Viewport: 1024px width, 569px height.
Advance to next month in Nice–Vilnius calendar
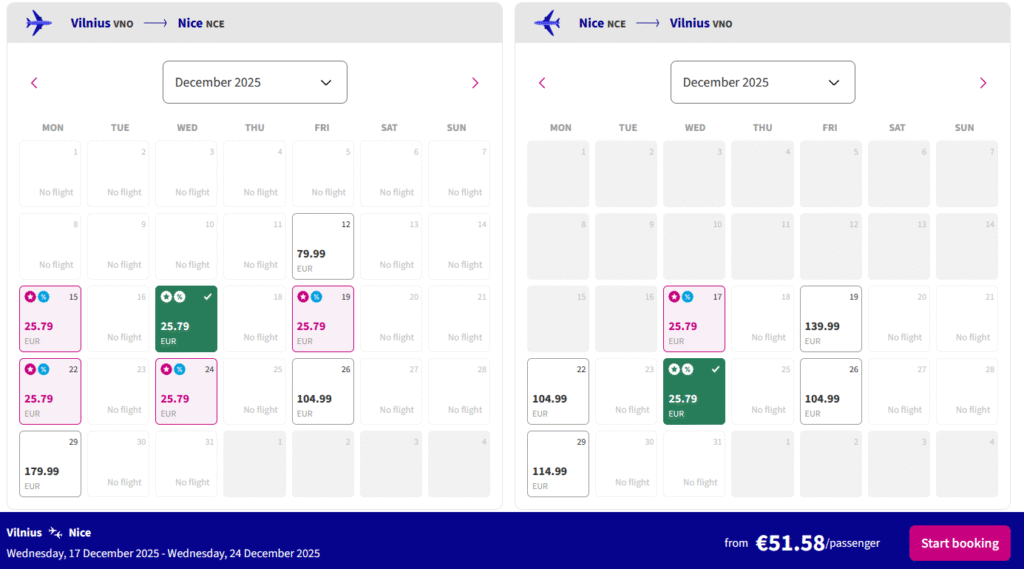click(983, 83)
